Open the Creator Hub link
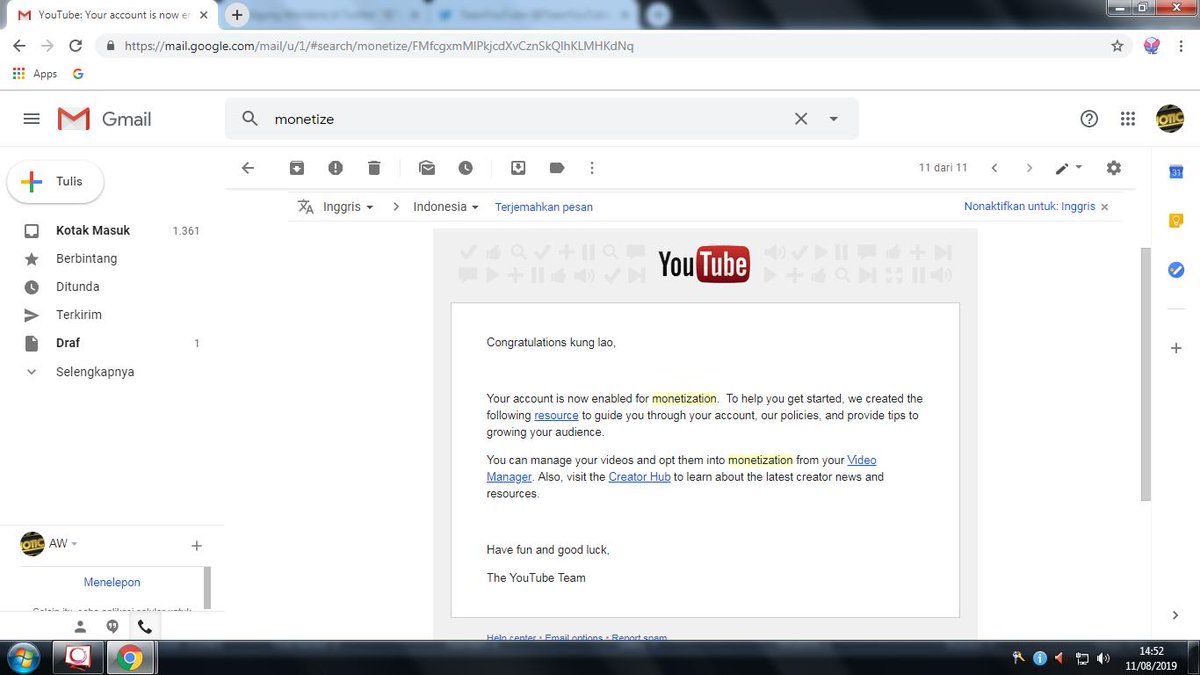 point(639,477)
